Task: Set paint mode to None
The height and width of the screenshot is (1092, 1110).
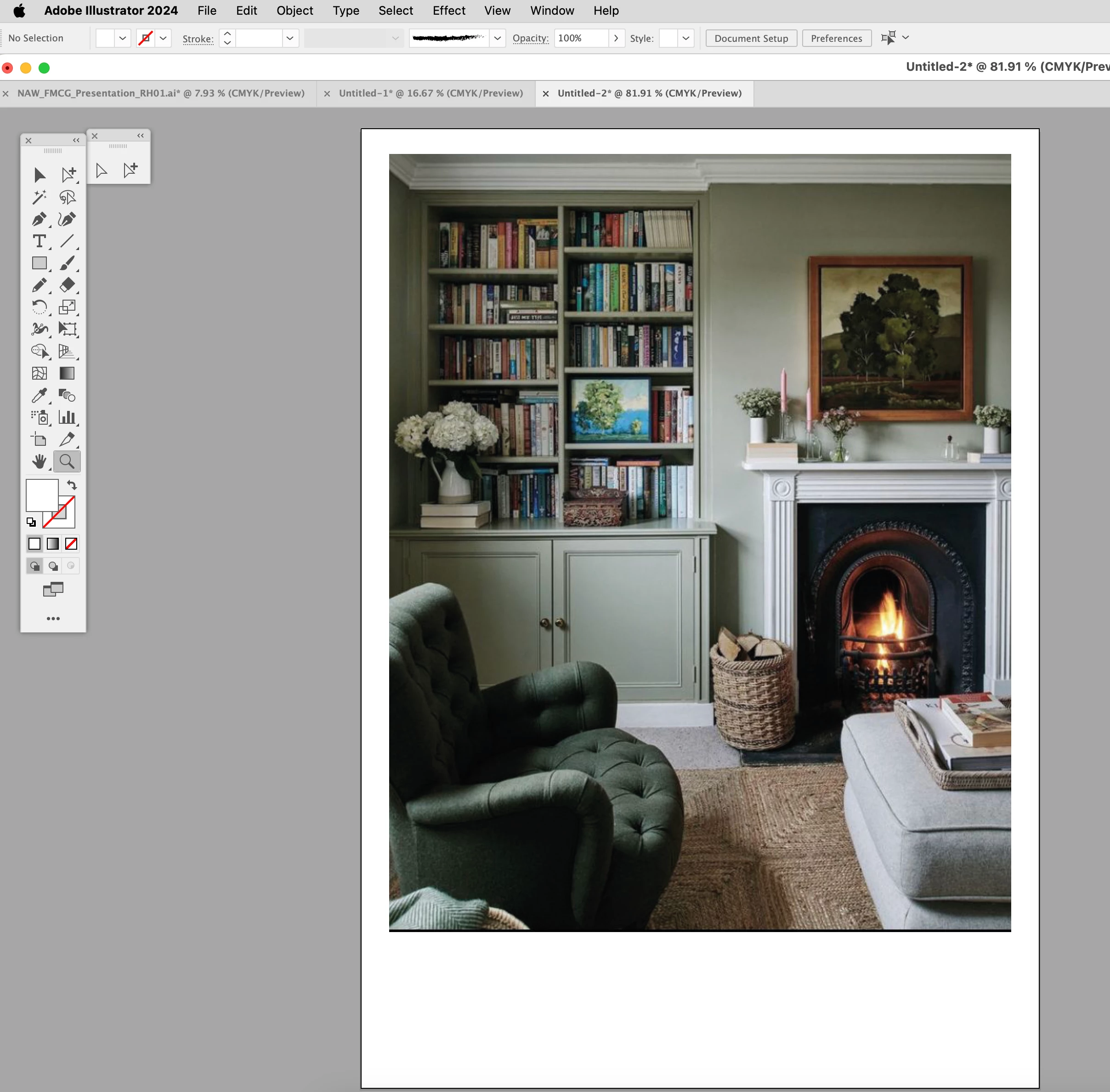Action: pyautogui.click(x=71, y=544)
